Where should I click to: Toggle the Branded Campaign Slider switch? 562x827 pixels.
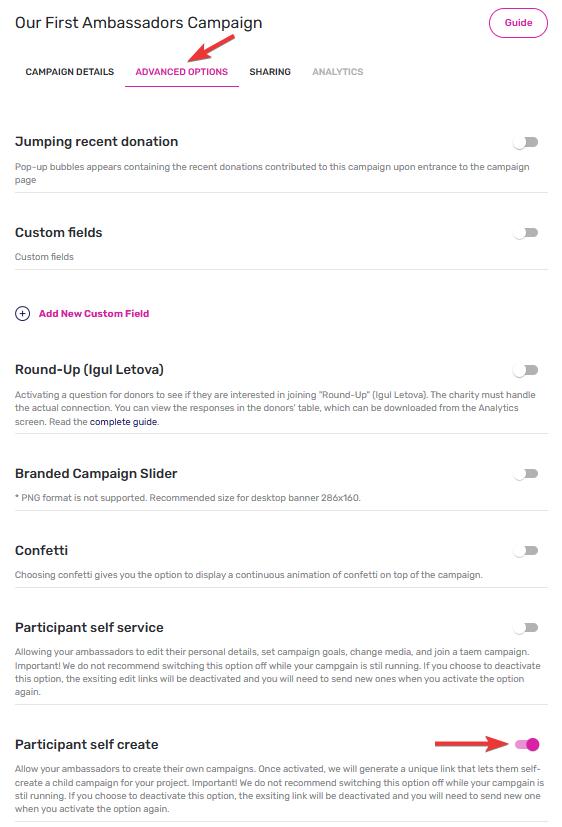[526, 474]
